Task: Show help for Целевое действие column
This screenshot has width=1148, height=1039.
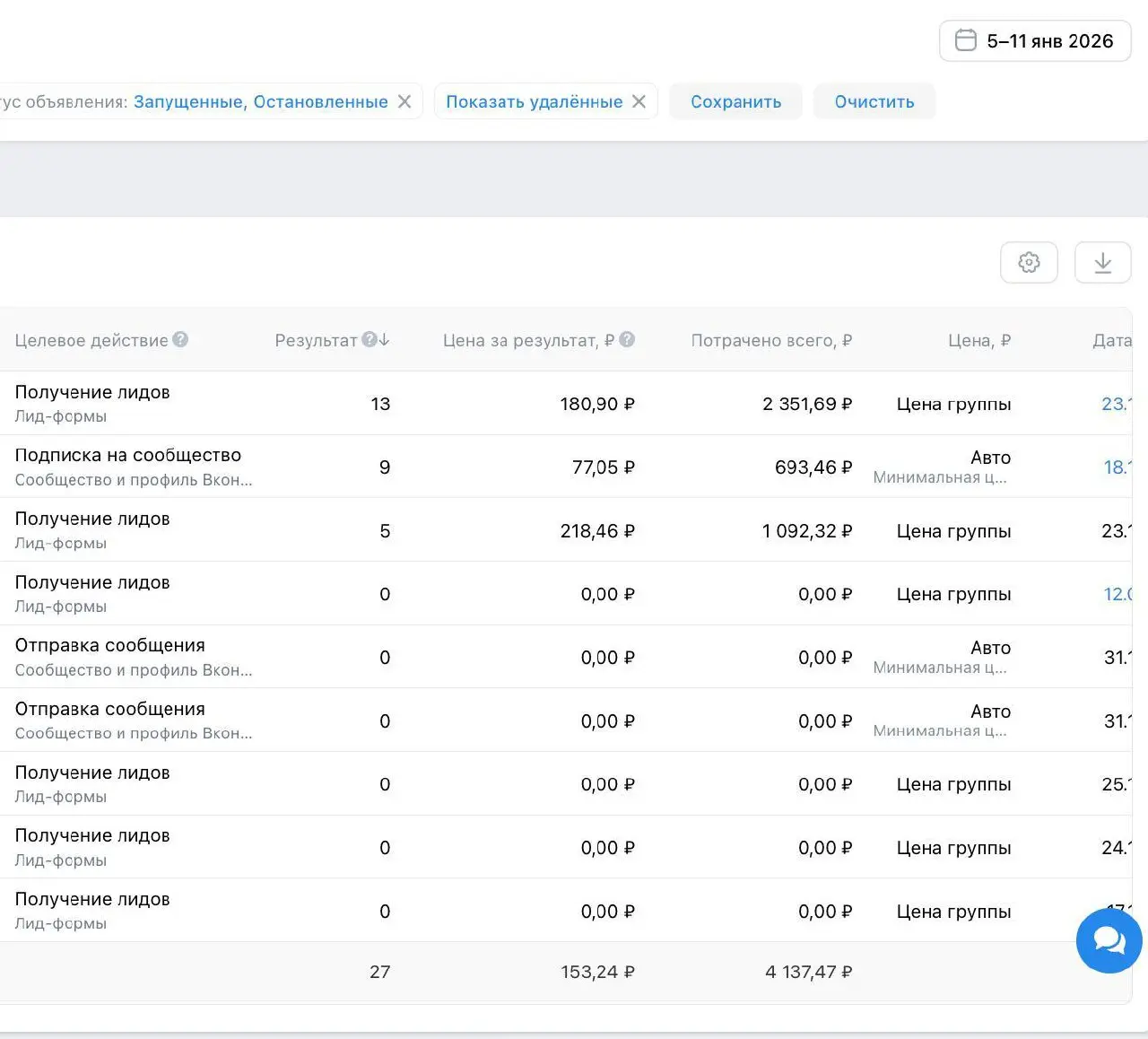Action: point(180,339)
